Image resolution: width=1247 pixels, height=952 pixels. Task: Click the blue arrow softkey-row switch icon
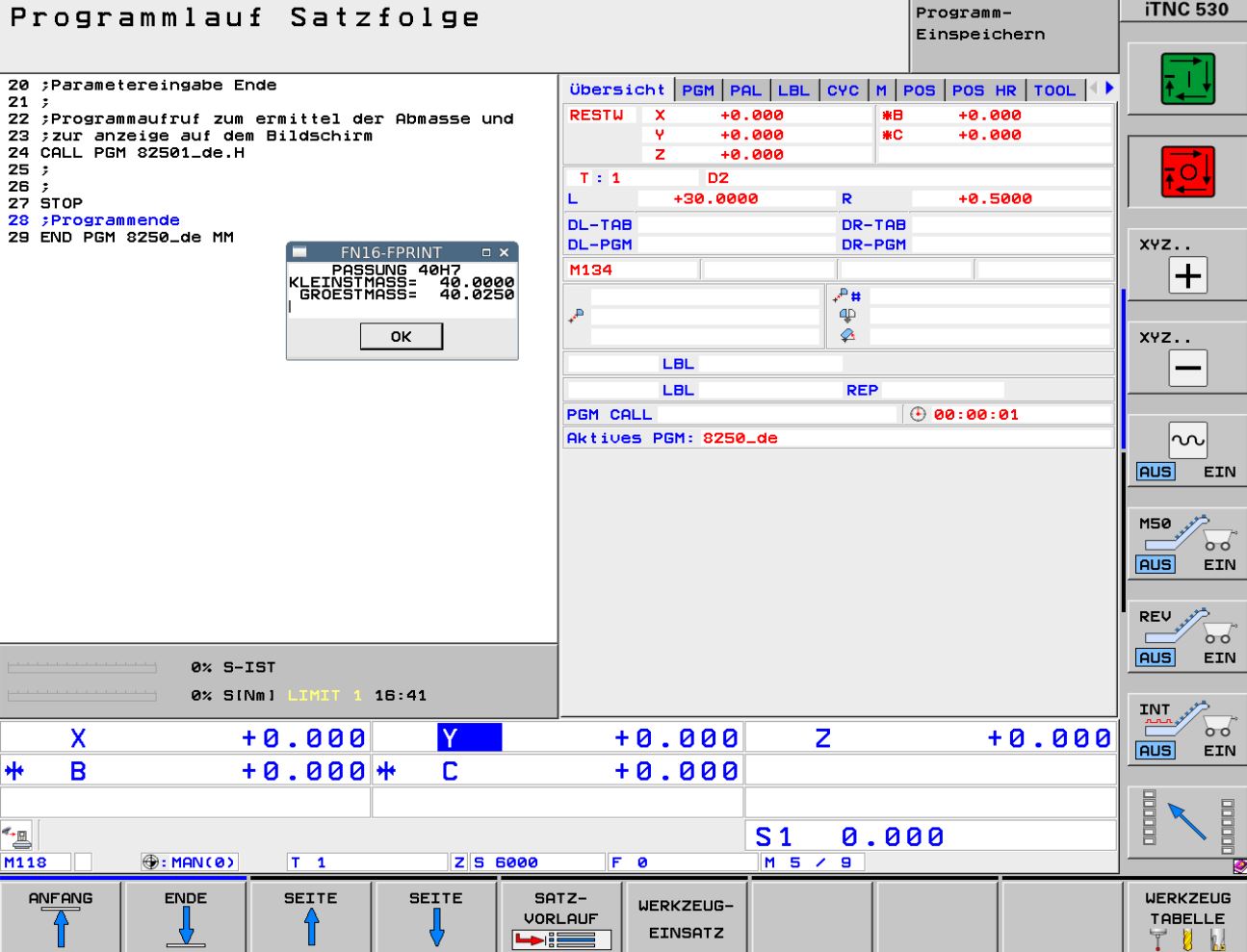pos(1187,823)
